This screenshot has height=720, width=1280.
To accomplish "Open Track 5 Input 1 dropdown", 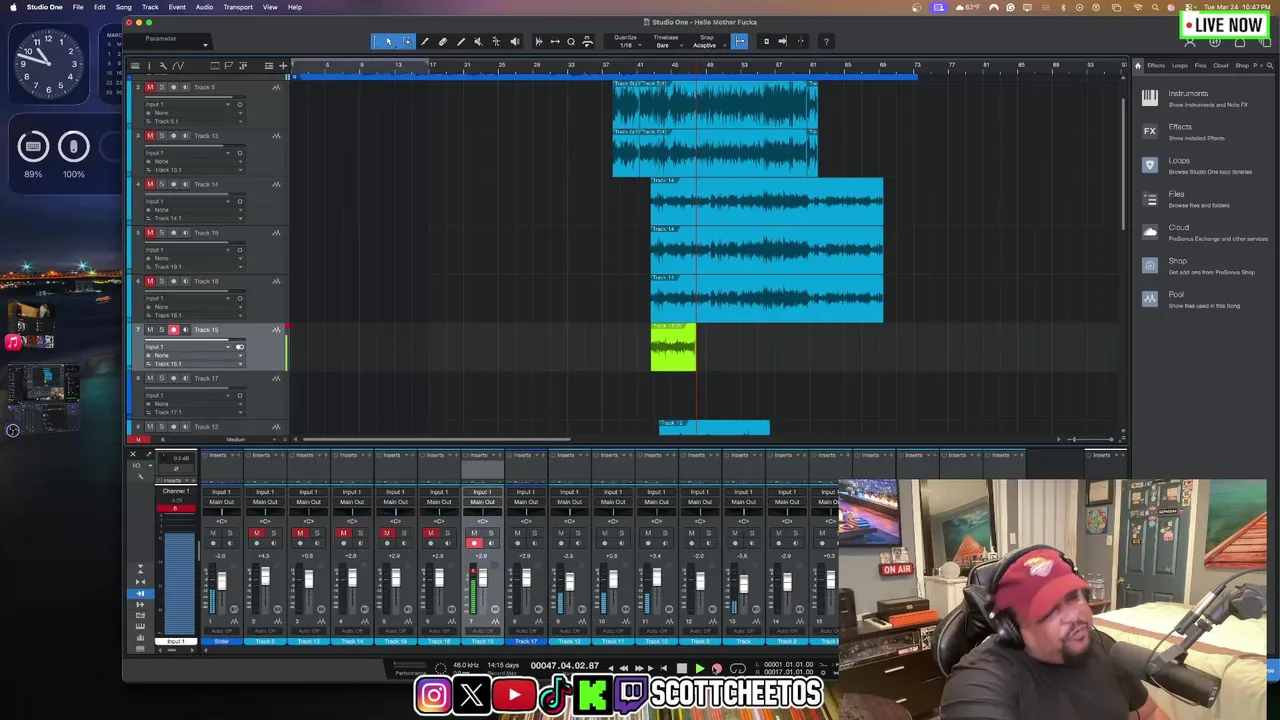I will (x=192, y=104).
